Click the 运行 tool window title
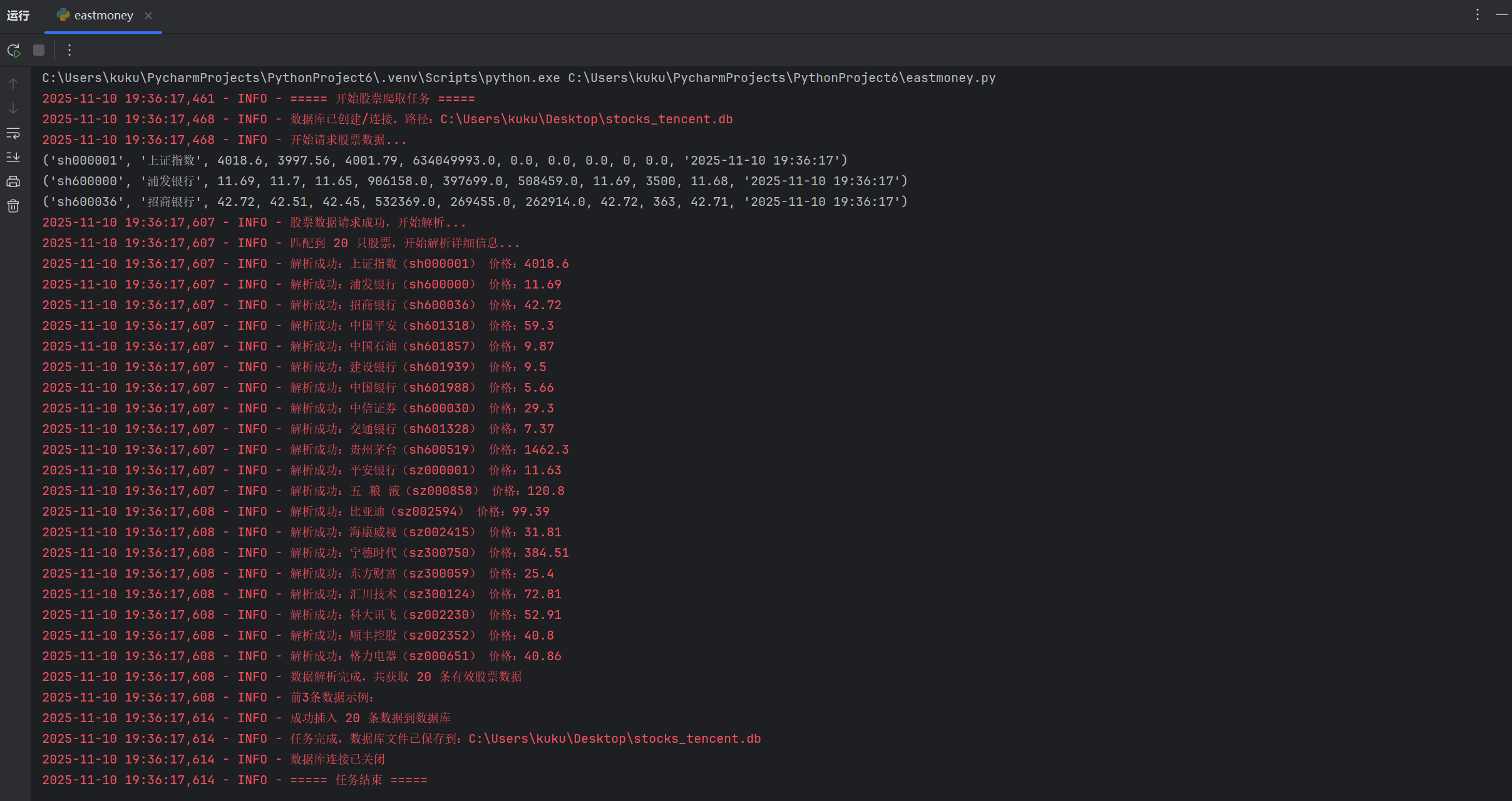The width and height of the screenshot is (1512, 801). tap(18, 16)
